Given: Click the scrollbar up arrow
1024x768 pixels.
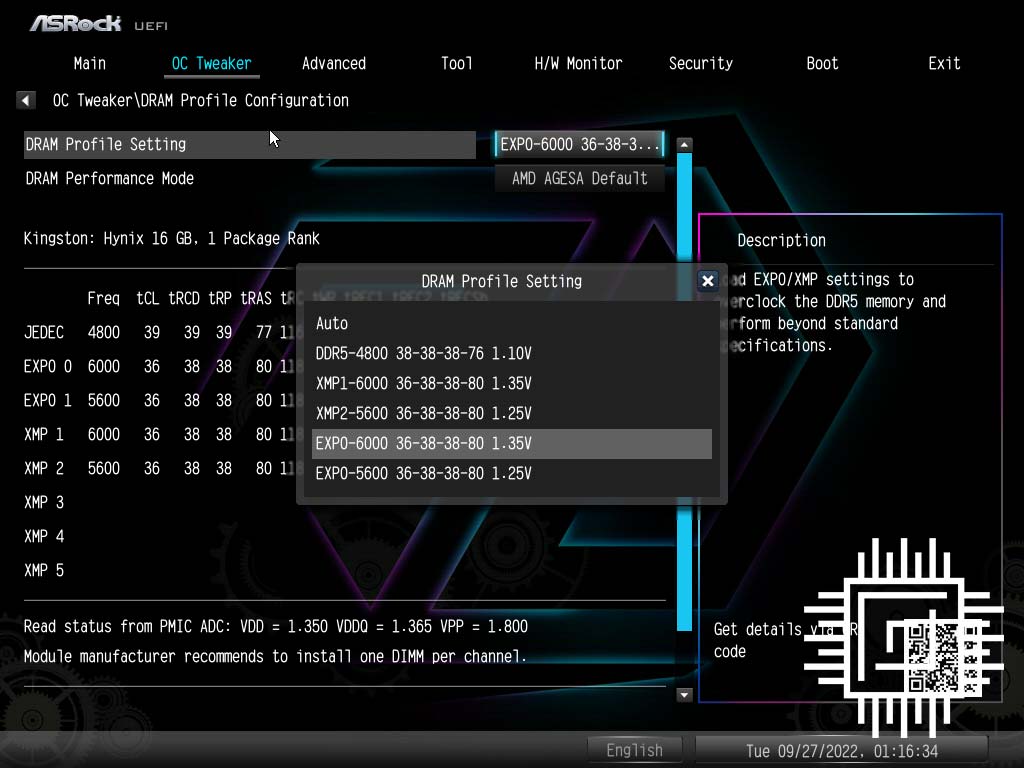Looking at the screenshot, I should 684,144.
